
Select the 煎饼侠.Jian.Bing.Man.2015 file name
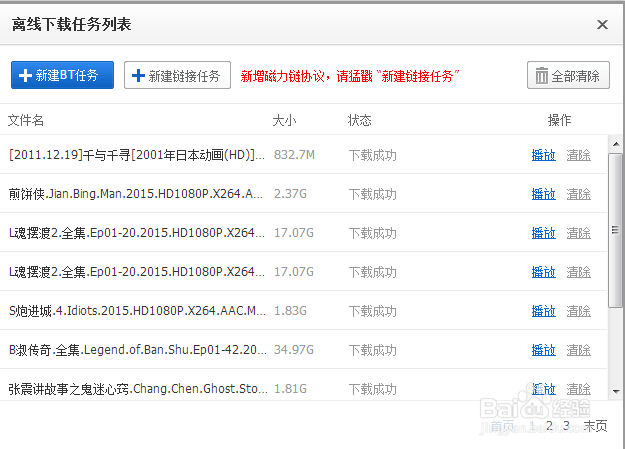pos(136,194)
